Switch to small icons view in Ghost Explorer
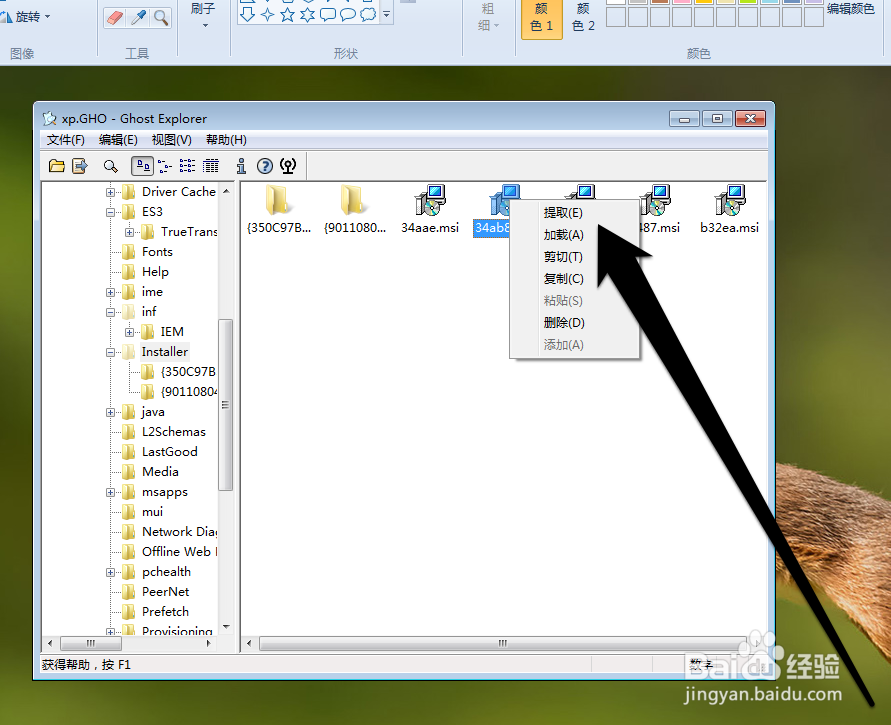The image size is (891, 725). click(x=165, y=166)
